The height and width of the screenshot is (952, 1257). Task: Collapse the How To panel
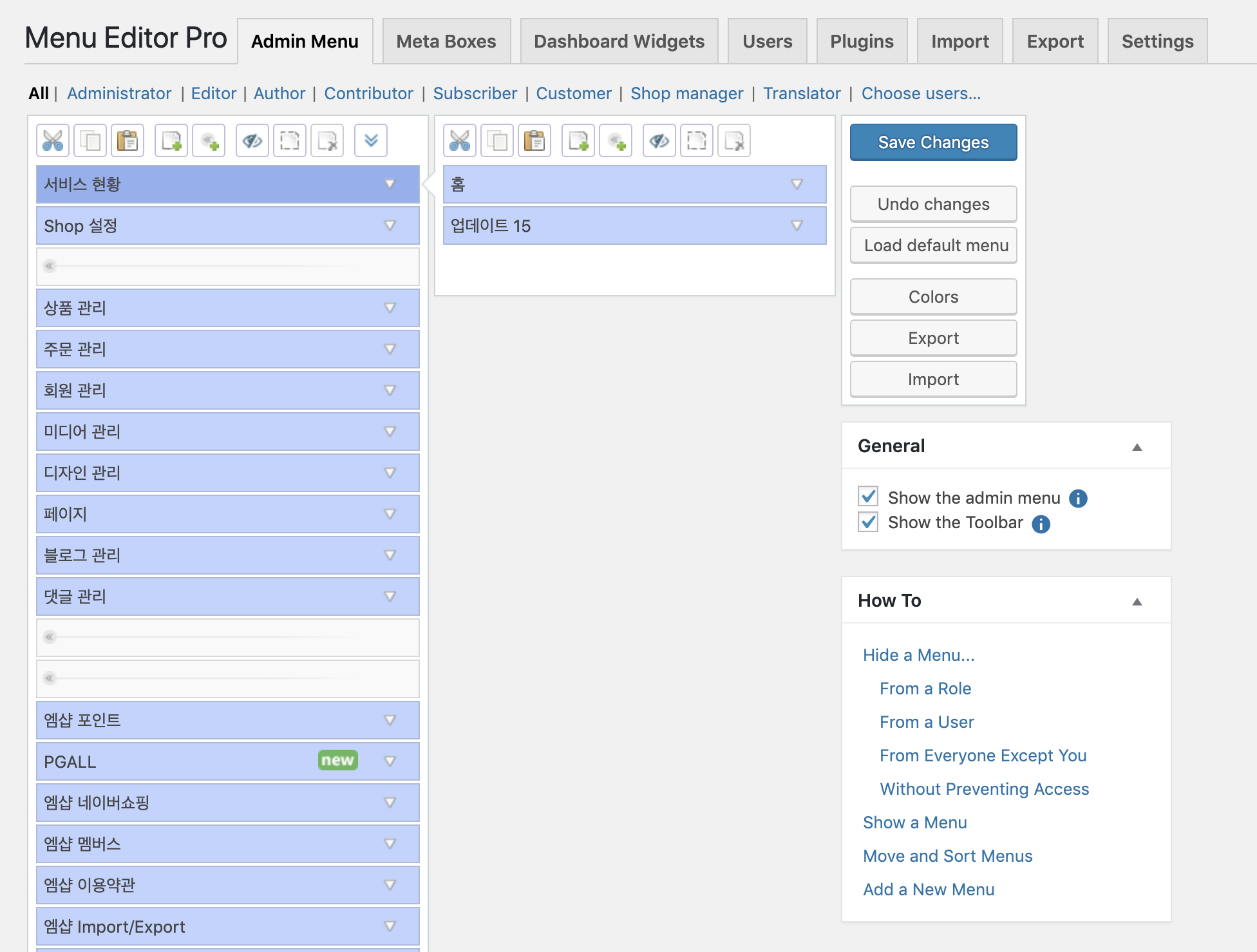coord(1137,601)
